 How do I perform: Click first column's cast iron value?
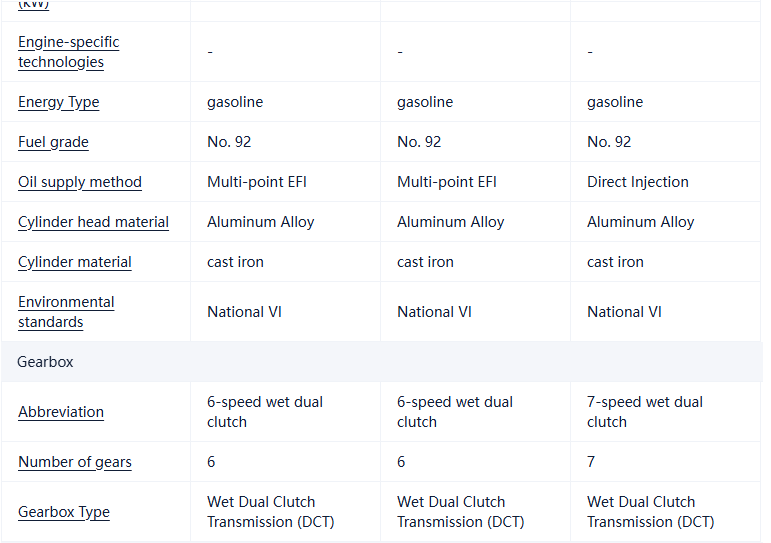click(x=235, y=262)
